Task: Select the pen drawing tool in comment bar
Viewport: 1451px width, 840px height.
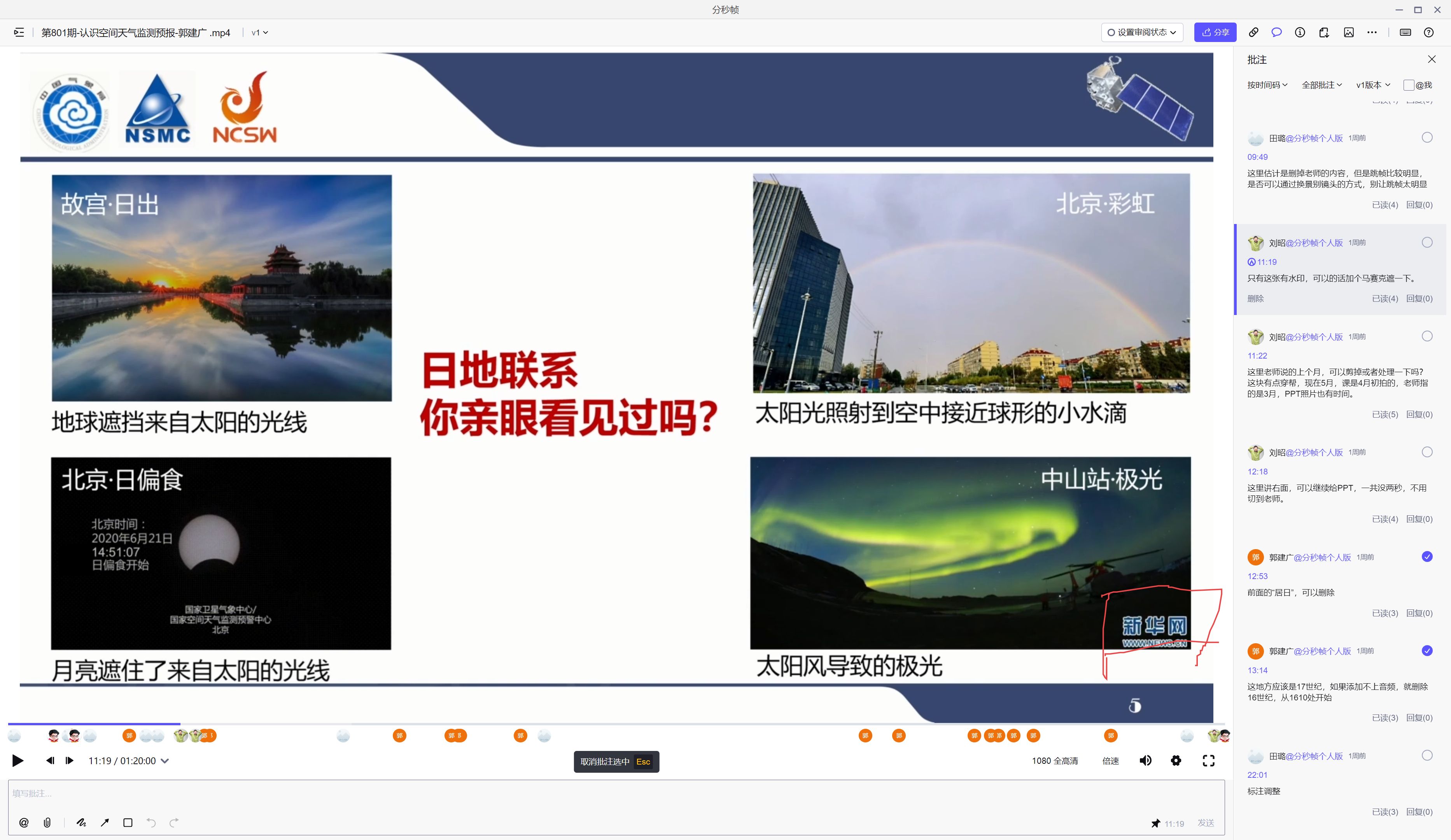Action: [x=81, y=823]
